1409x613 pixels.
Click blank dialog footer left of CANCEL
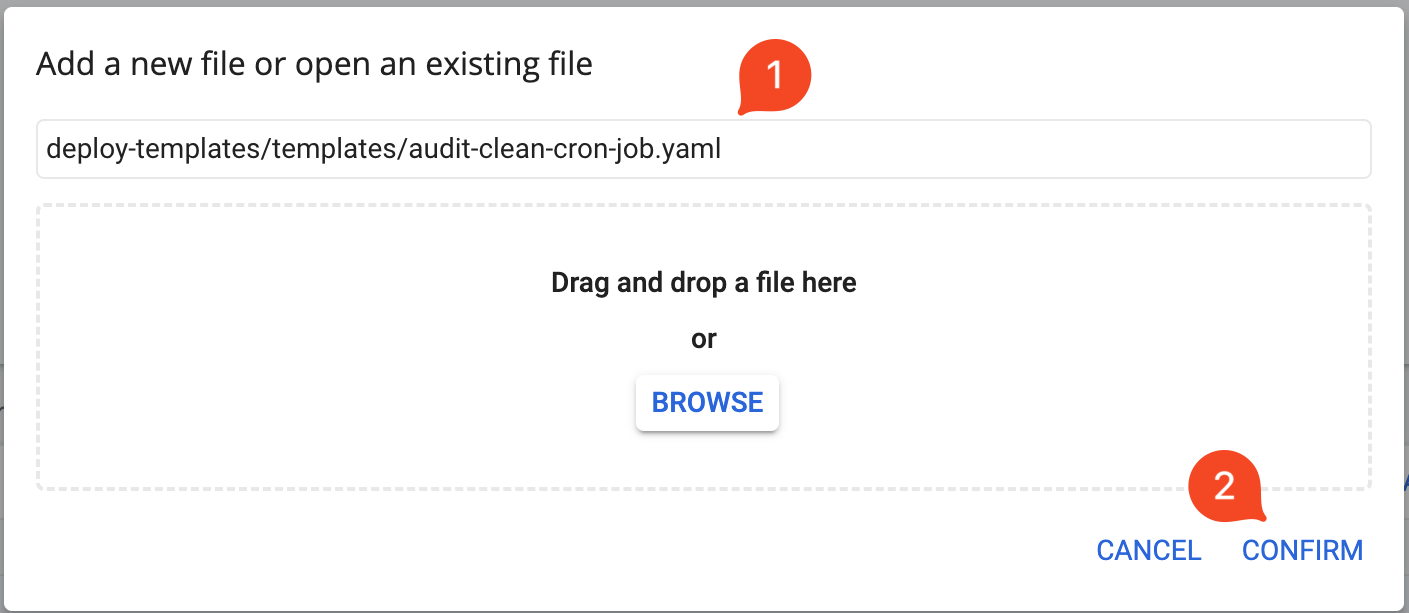pyautogui.click(x=560, y=550)
